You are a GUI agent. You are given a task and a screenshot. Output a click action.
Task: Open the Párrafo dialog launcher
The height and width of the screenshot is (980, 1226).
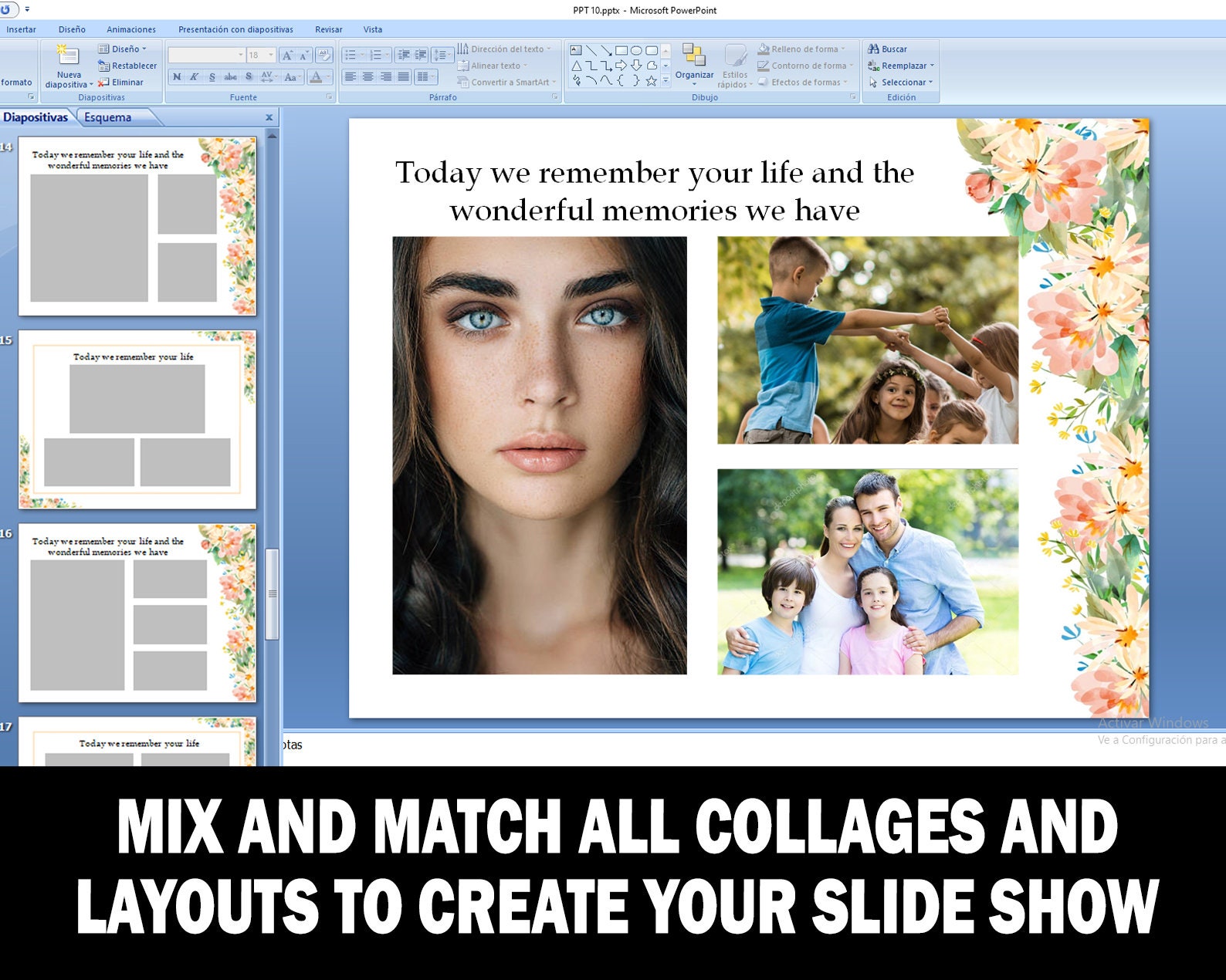coord(554,97)
